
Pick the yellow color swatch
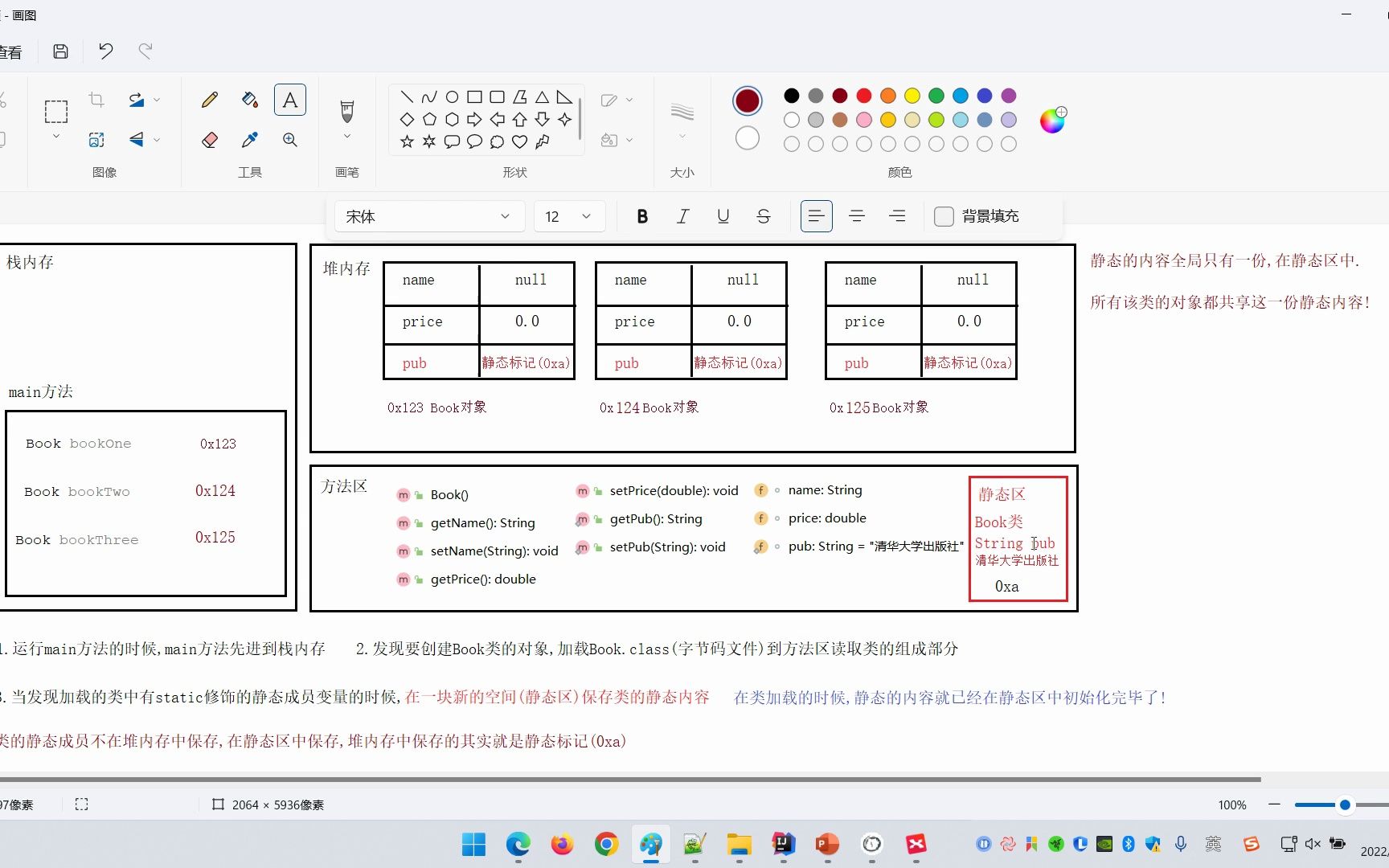[x=912, y=96]
